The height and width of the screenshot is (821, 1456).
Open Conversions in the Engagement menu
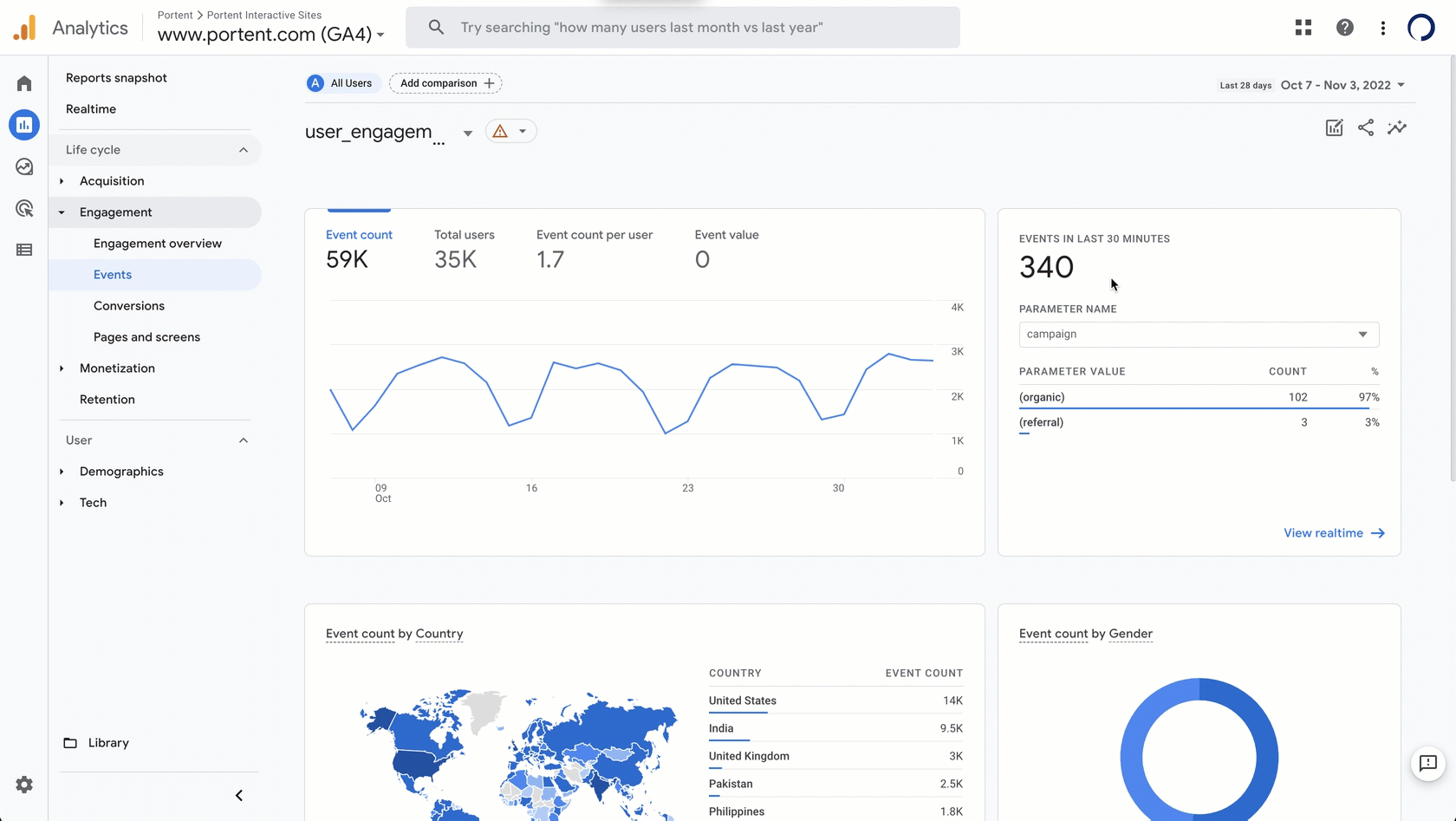[x=129, y=306]
